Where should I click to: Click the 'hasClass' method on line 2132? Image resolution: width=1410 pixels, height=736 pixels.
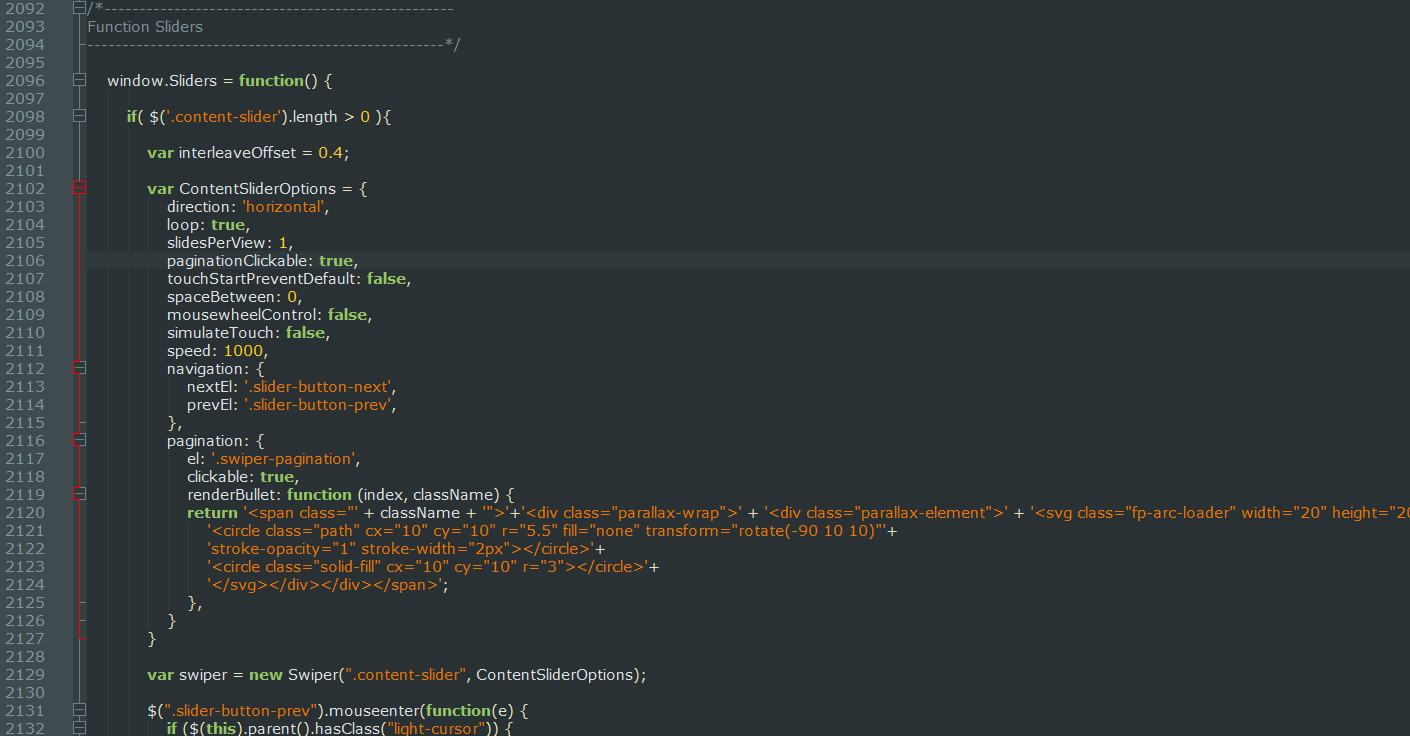click(x=347, y=729)
